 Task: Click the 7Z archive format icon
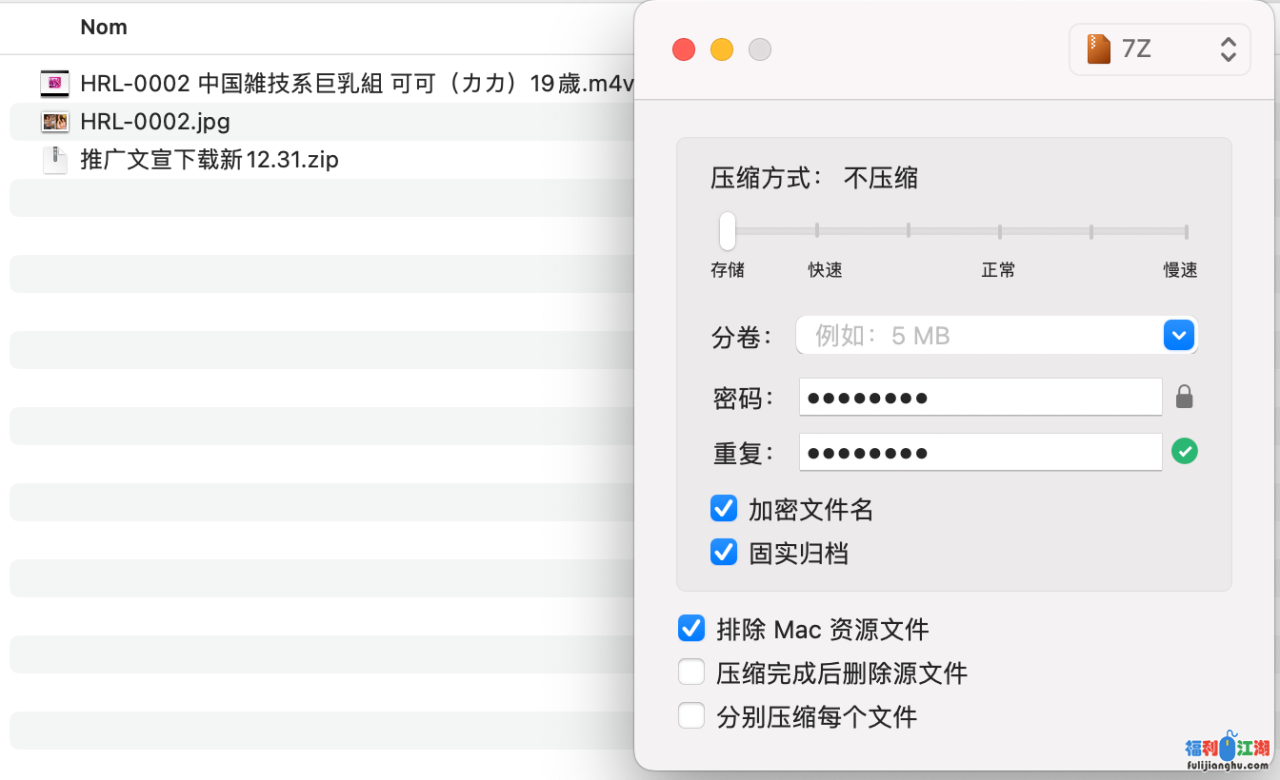coord(1099,49)
